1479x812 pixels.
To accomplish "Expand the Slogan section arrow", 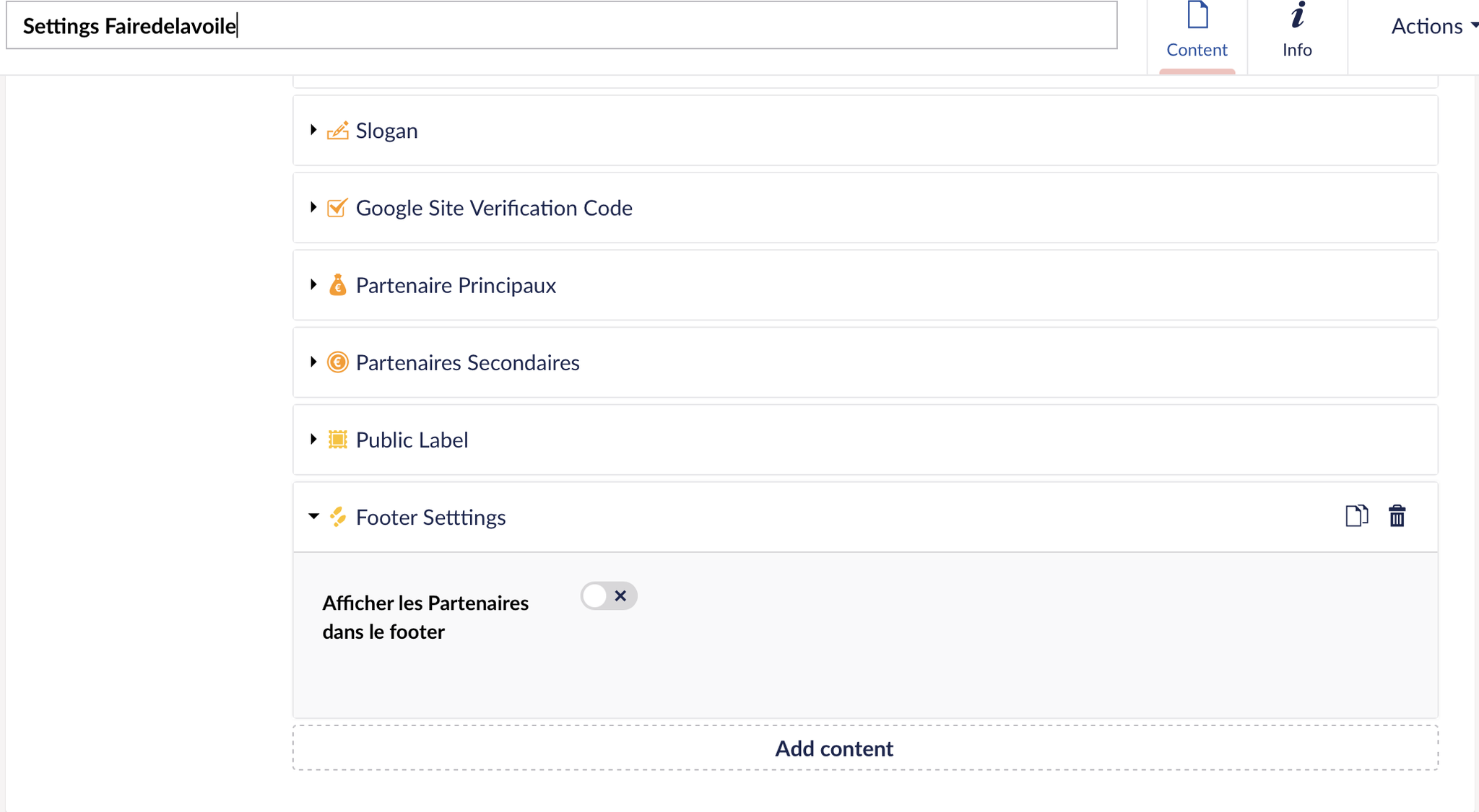I will point(313,130).
